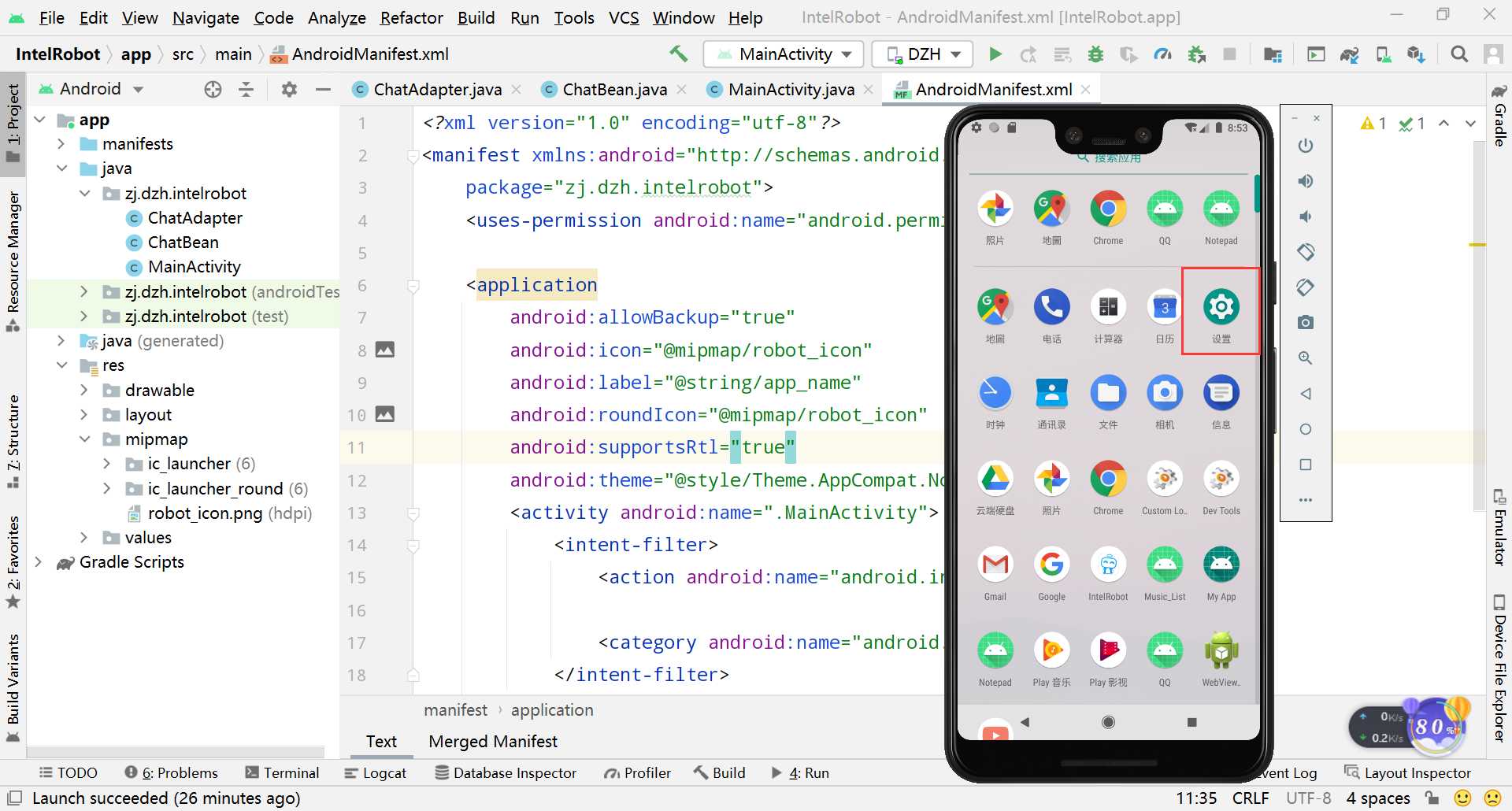Viewport: 1512px width, 811px height.
Task: Close the AndroidManifest.xml tab
Action: [1086, 90]
